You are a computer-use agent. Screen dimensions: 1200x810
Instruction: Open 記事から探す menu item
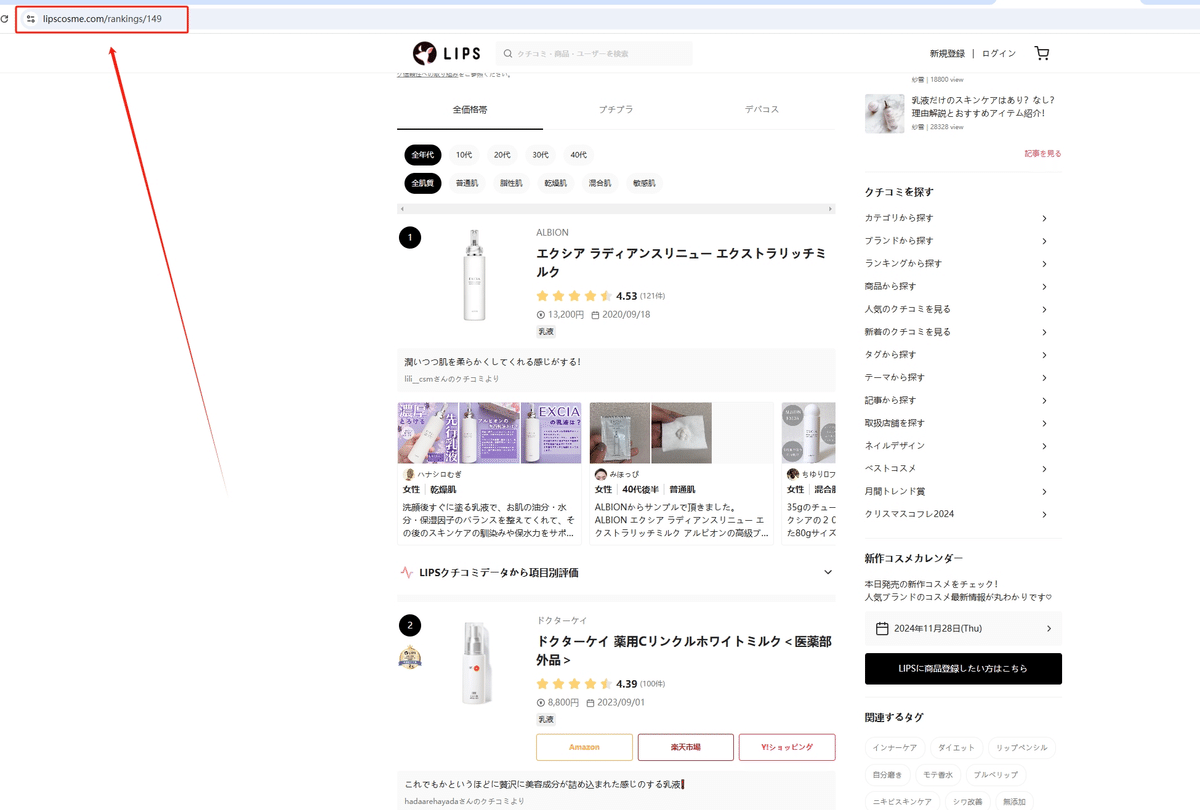click(x=890, y=400)
